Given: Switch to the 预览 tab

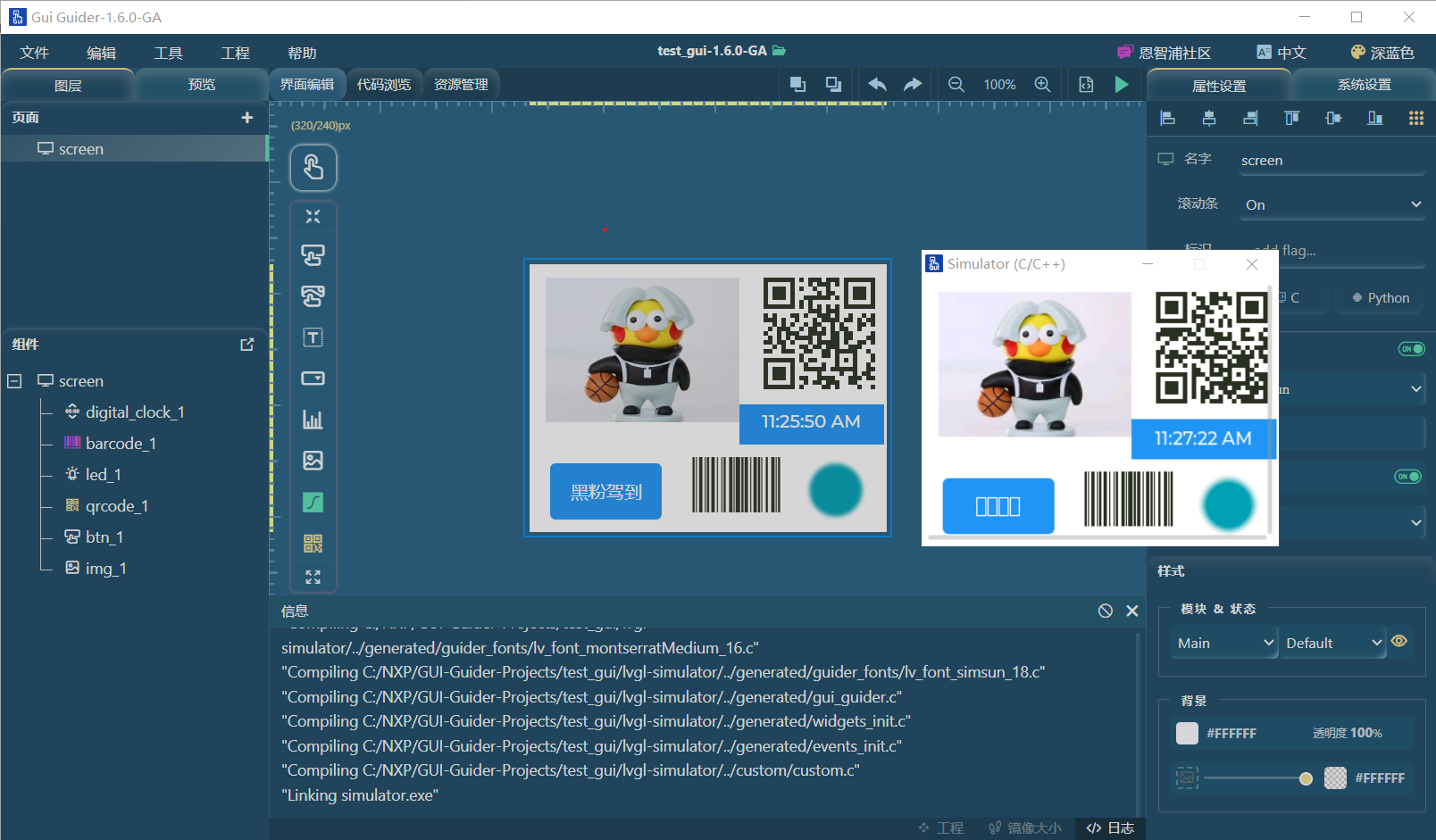Looking at the screenshot, I should click(201, 85).
